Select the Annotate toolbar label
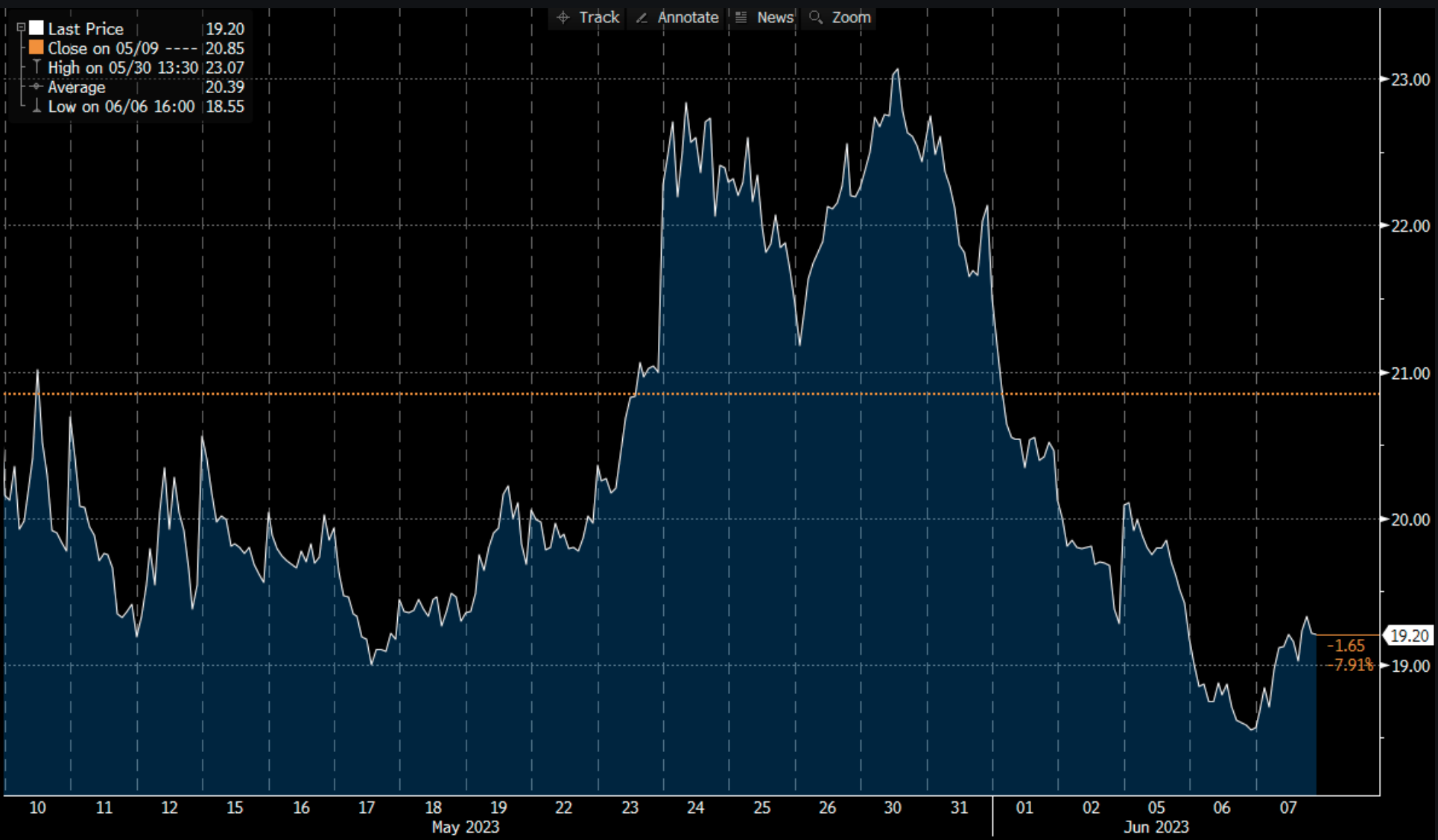This screenshot has width=1438, height=840. click(x=688, y=17)
